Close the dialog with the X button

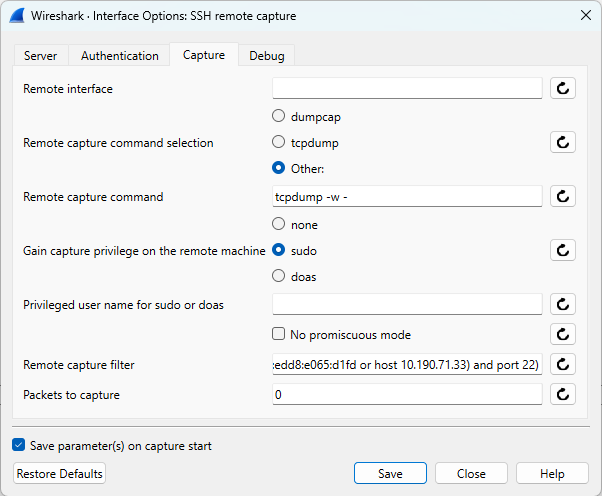[585, 15]
